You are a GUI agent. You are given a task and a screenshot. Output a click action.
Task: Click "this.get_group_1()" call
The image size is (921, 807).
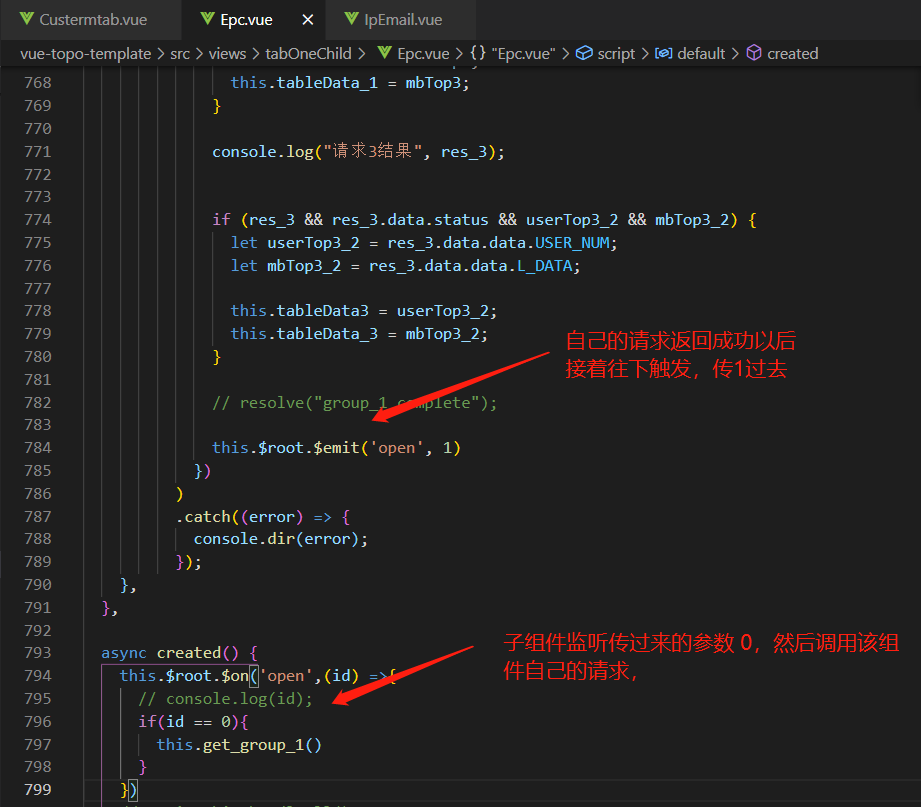[x=239, y=745]
